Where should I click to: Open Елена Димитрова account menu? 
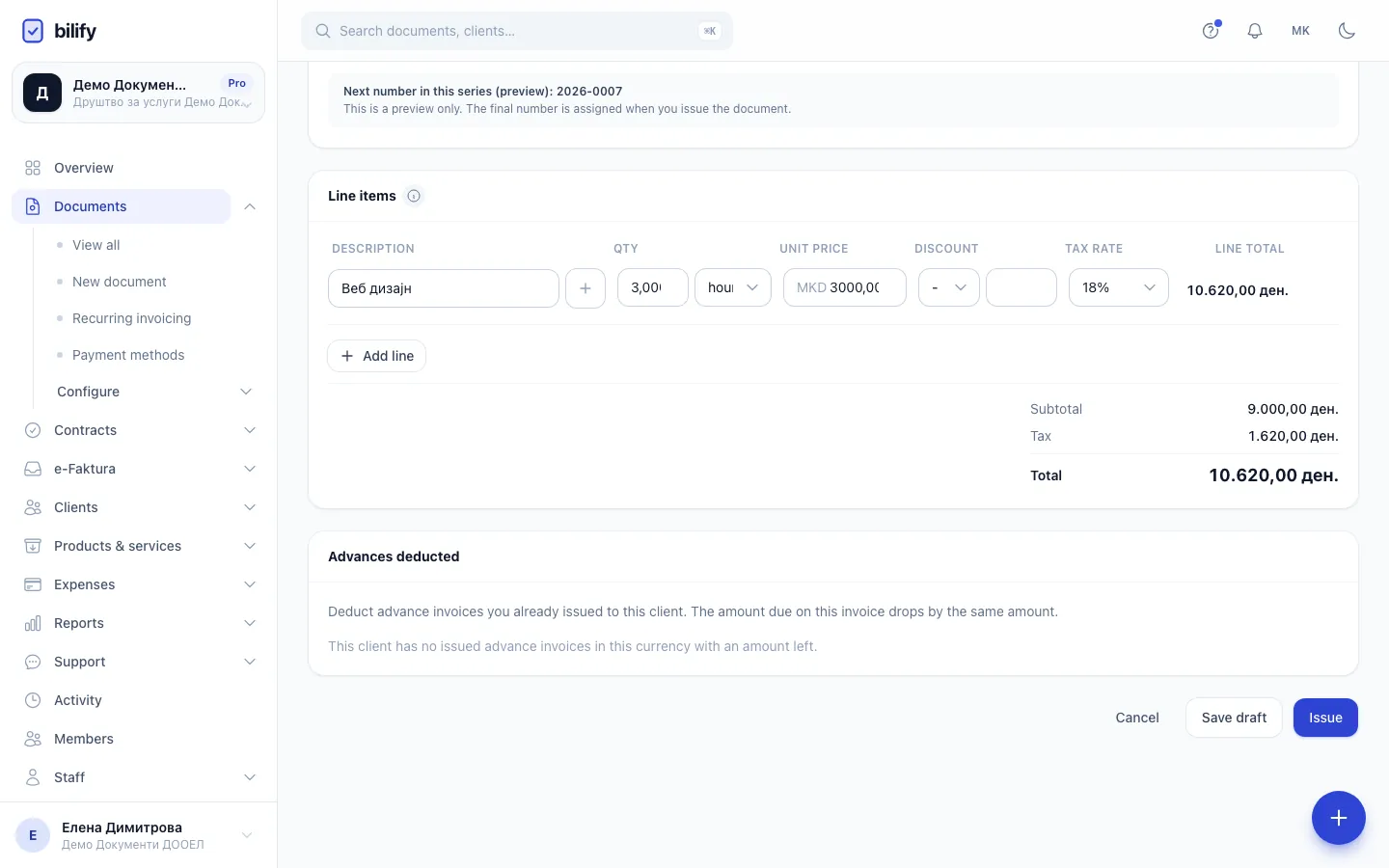tap(138, 835)
